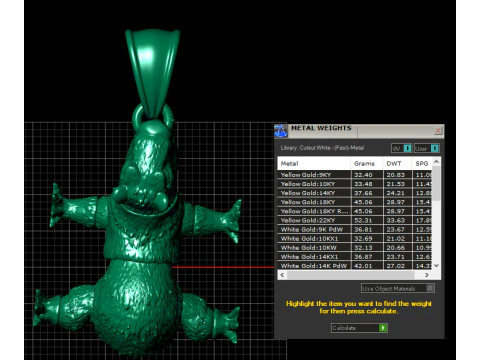Click the 23.71 DWT value
Screen dimensions: 480x360
pos(395,257)
